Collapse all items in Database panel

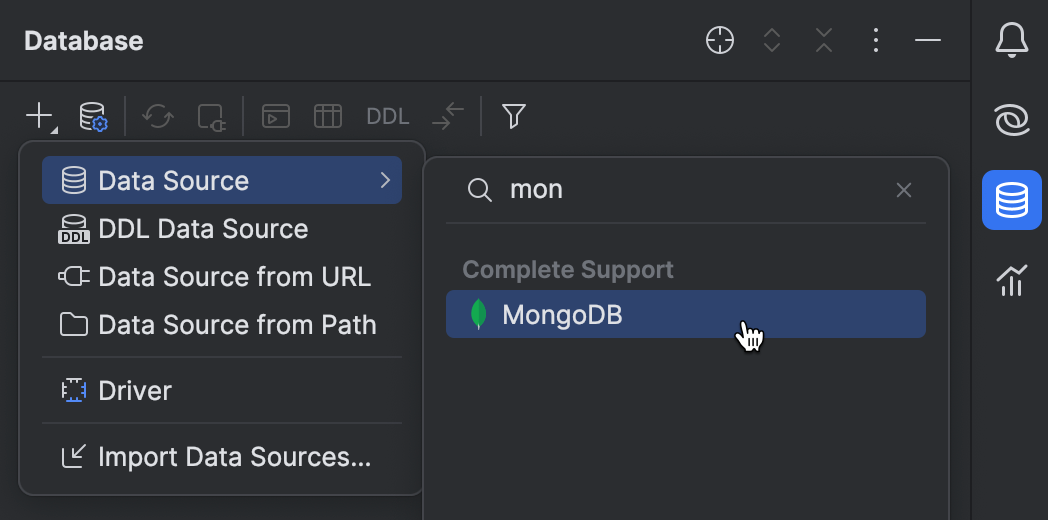[x=823, y=41]
